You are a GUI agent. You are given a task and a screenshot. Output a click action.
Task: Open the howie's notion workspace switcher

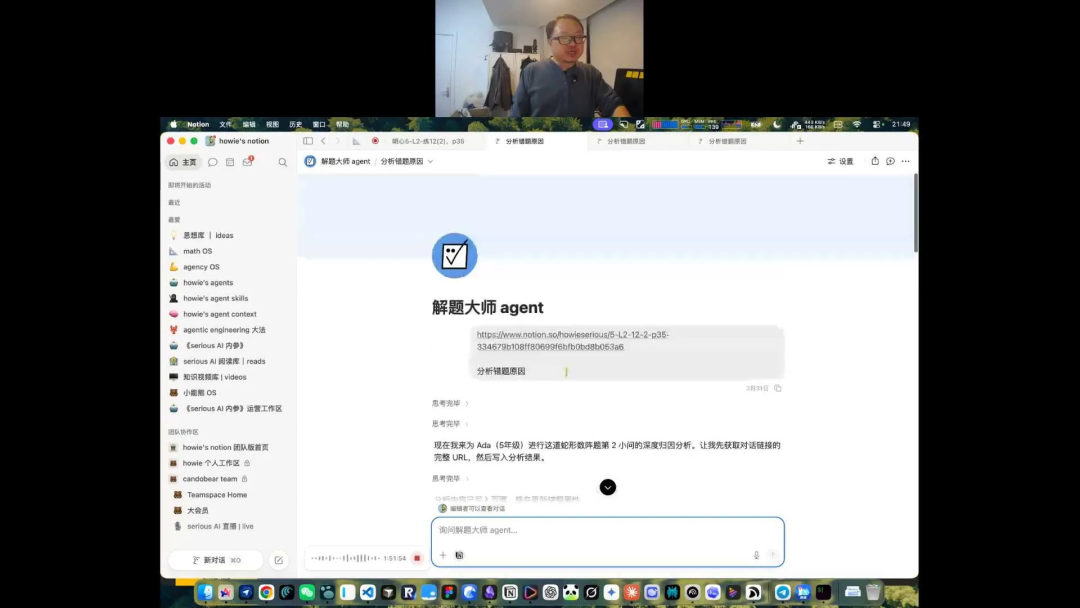click(x=238, y=141)
